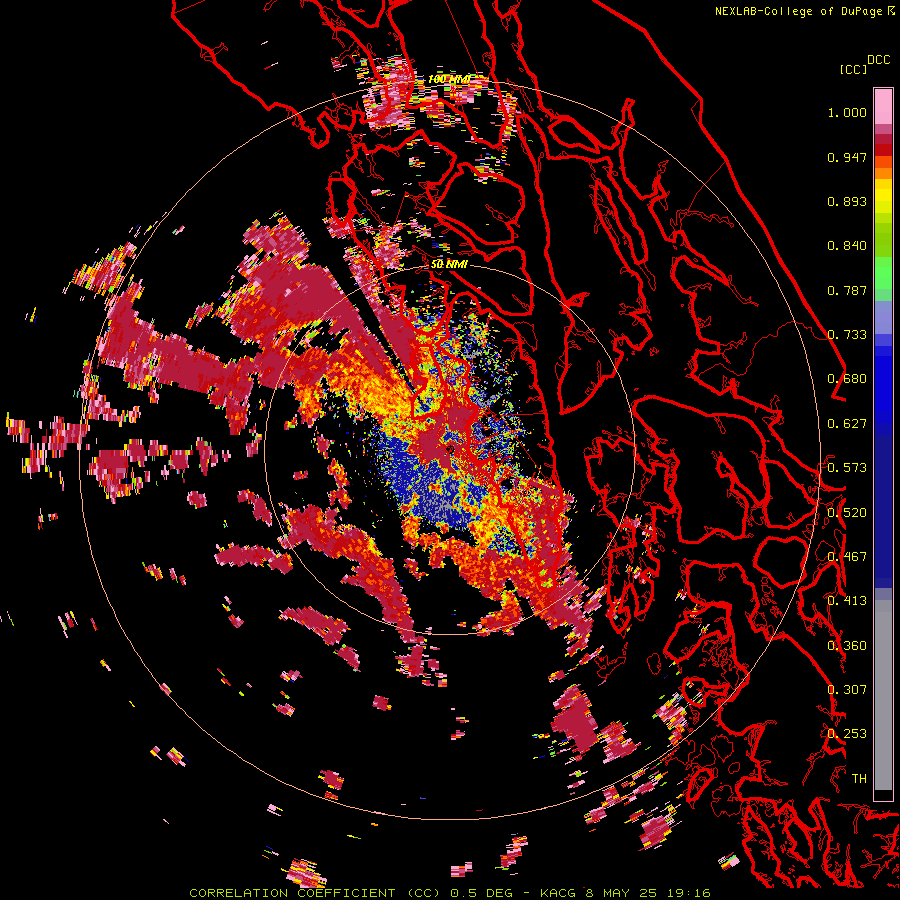Click the pink top segment of the color bar
The image size is (900, 900).
point(883,106)
